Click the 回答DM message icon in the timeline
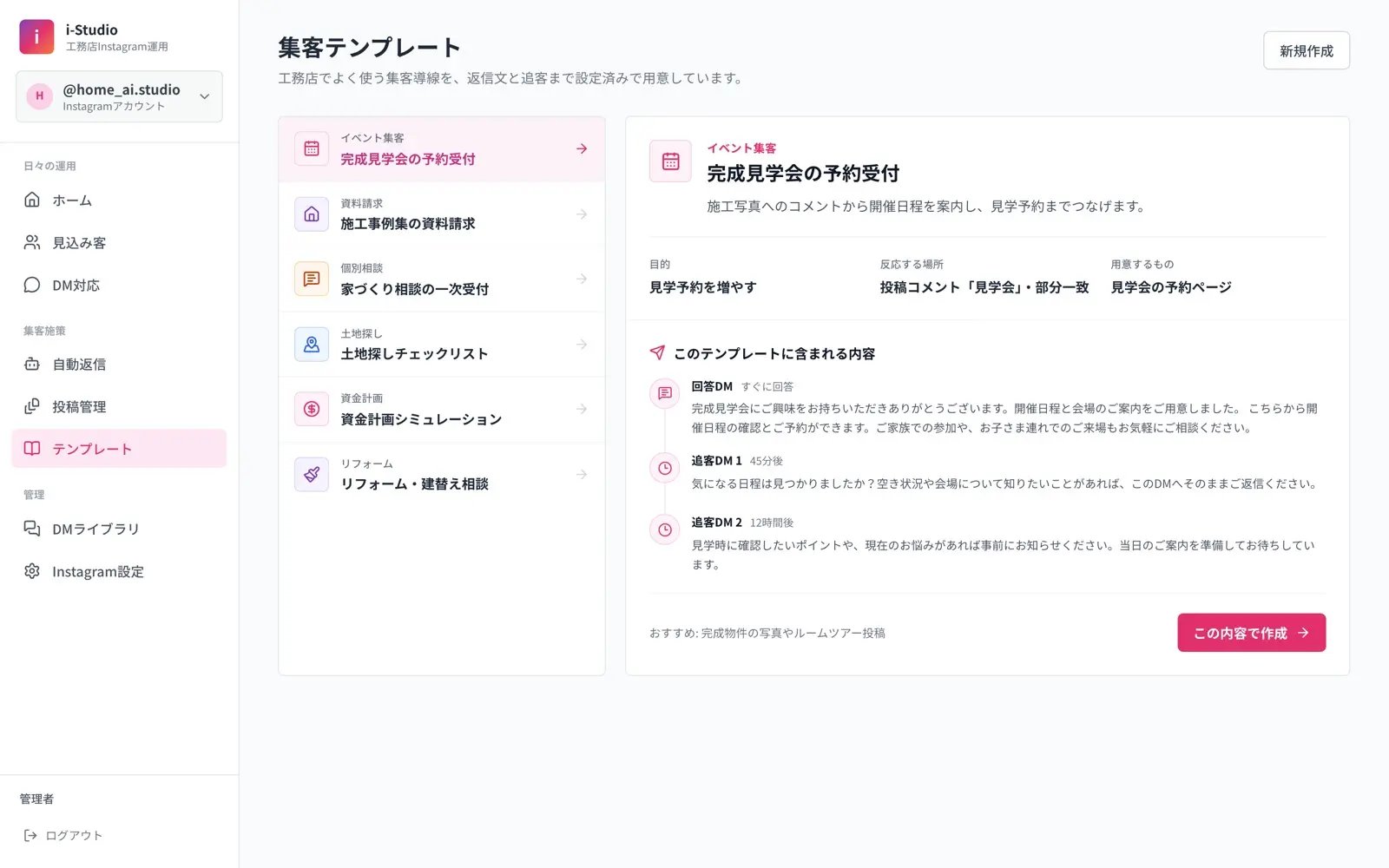1389x868 pixels. click(x=665, y=393)
